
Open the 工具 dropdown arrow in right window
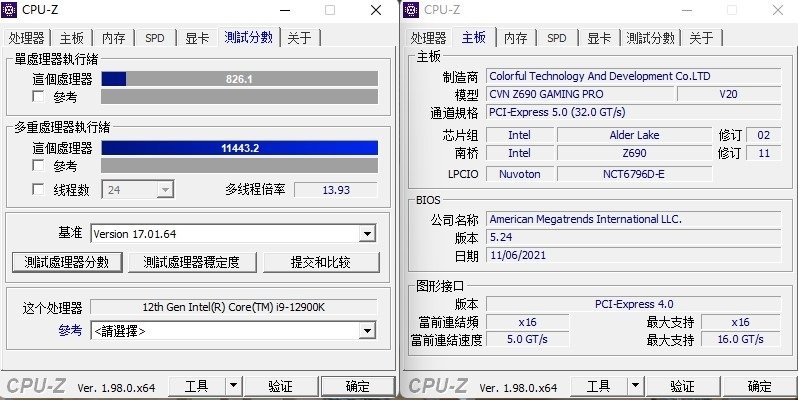coord(635,386)
